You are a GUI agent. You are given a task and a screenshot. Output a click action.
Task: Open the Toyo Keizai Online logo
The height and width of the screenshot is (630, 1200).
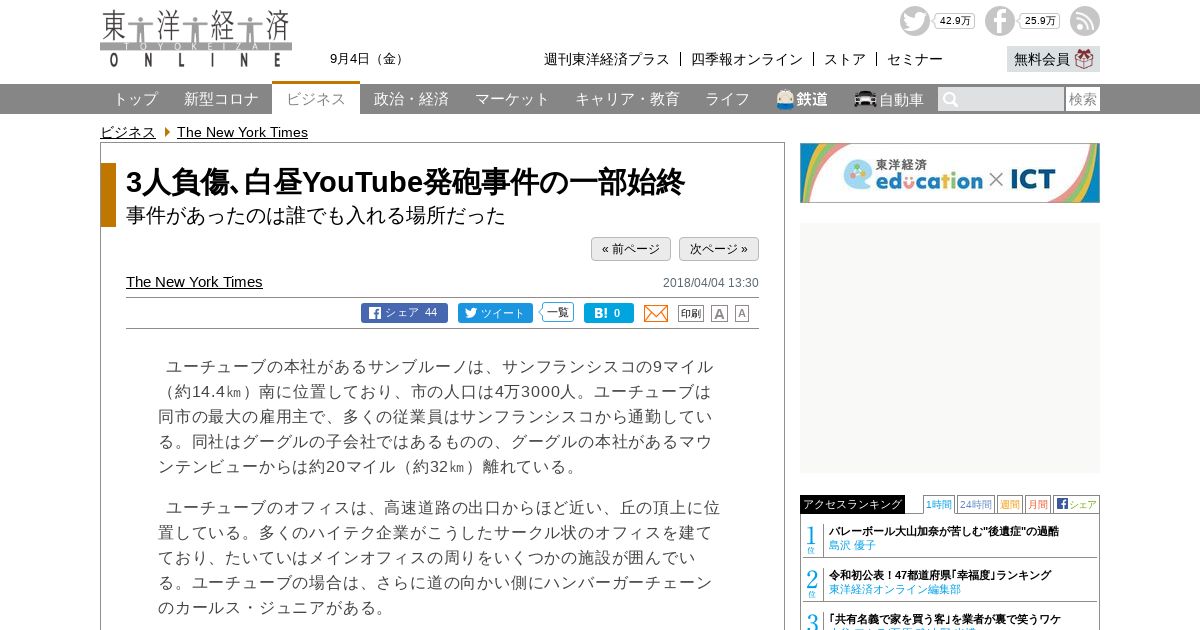pyautogui.click(x=196, y=39)
